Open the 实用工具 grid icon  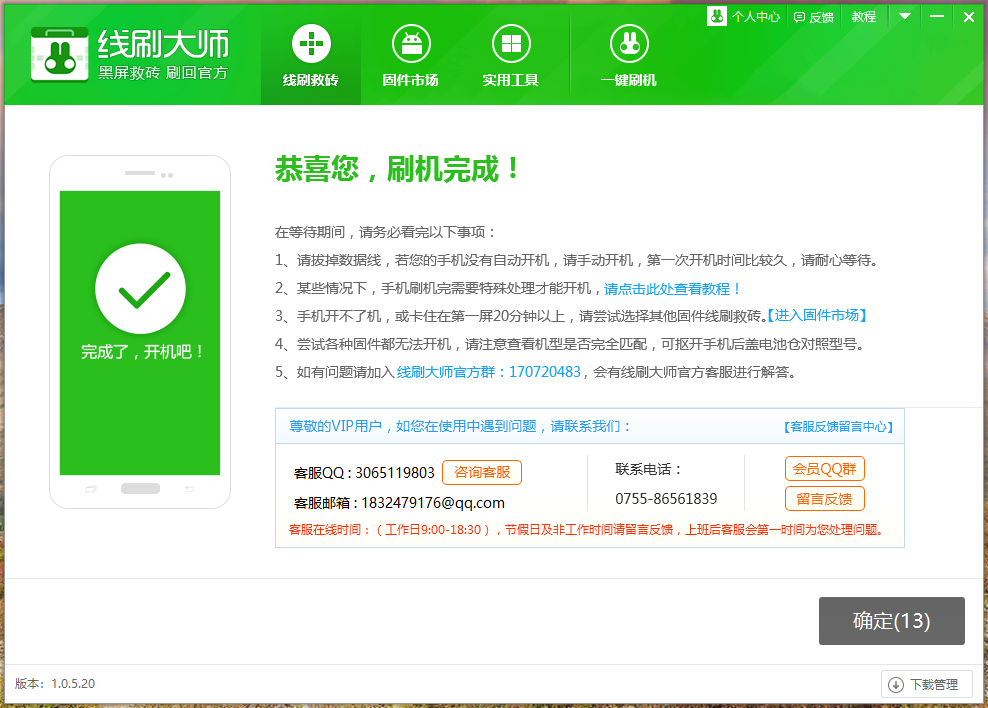click(x=511, y=44)
